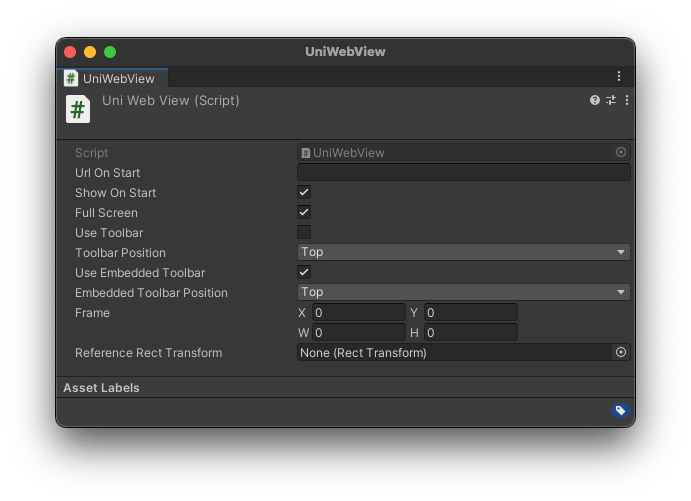Click the asset label tag icon
691x501 pixels.
click(x=620, y=411)
